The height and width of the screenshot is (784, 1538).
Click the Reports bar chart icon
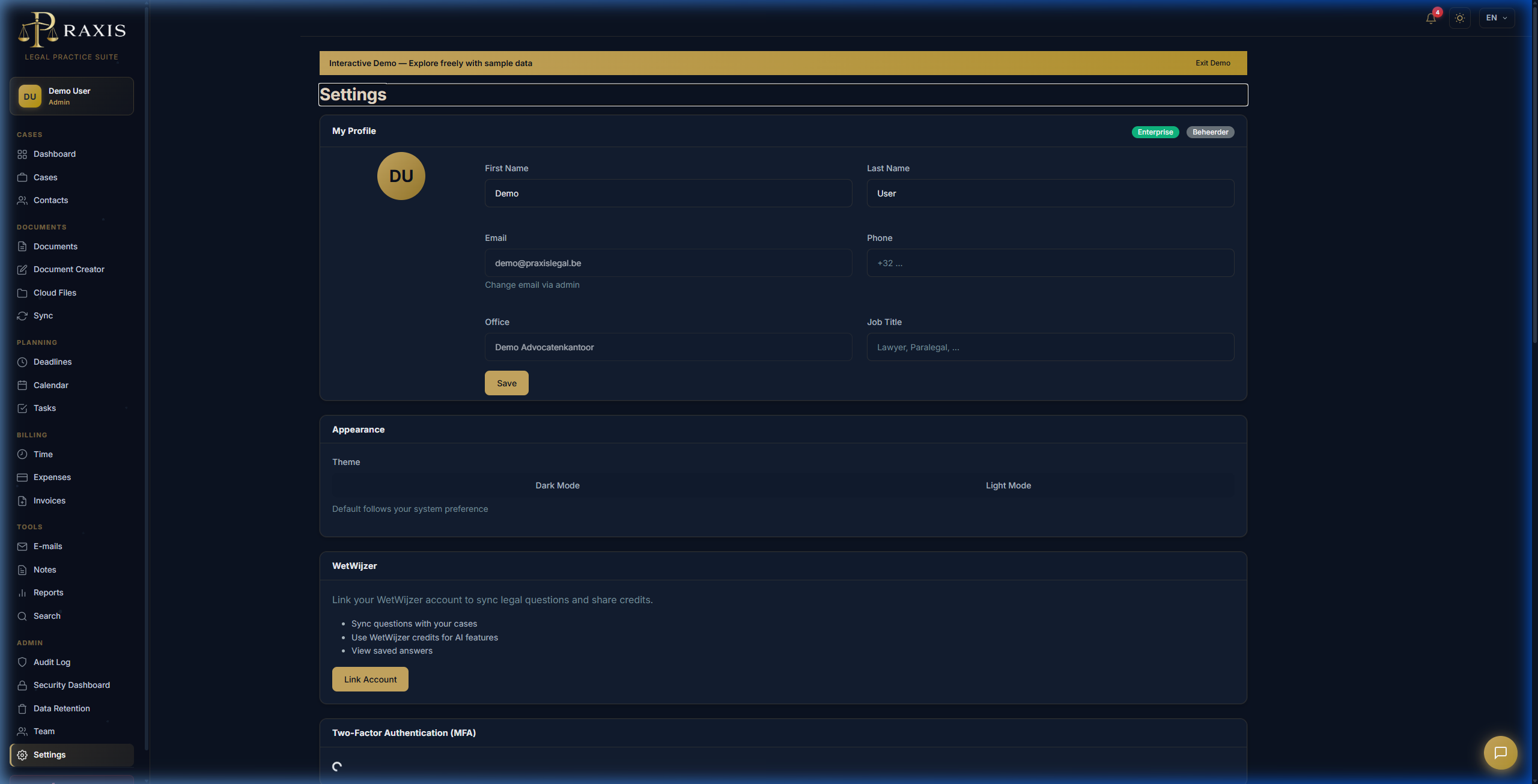point(22,593)
